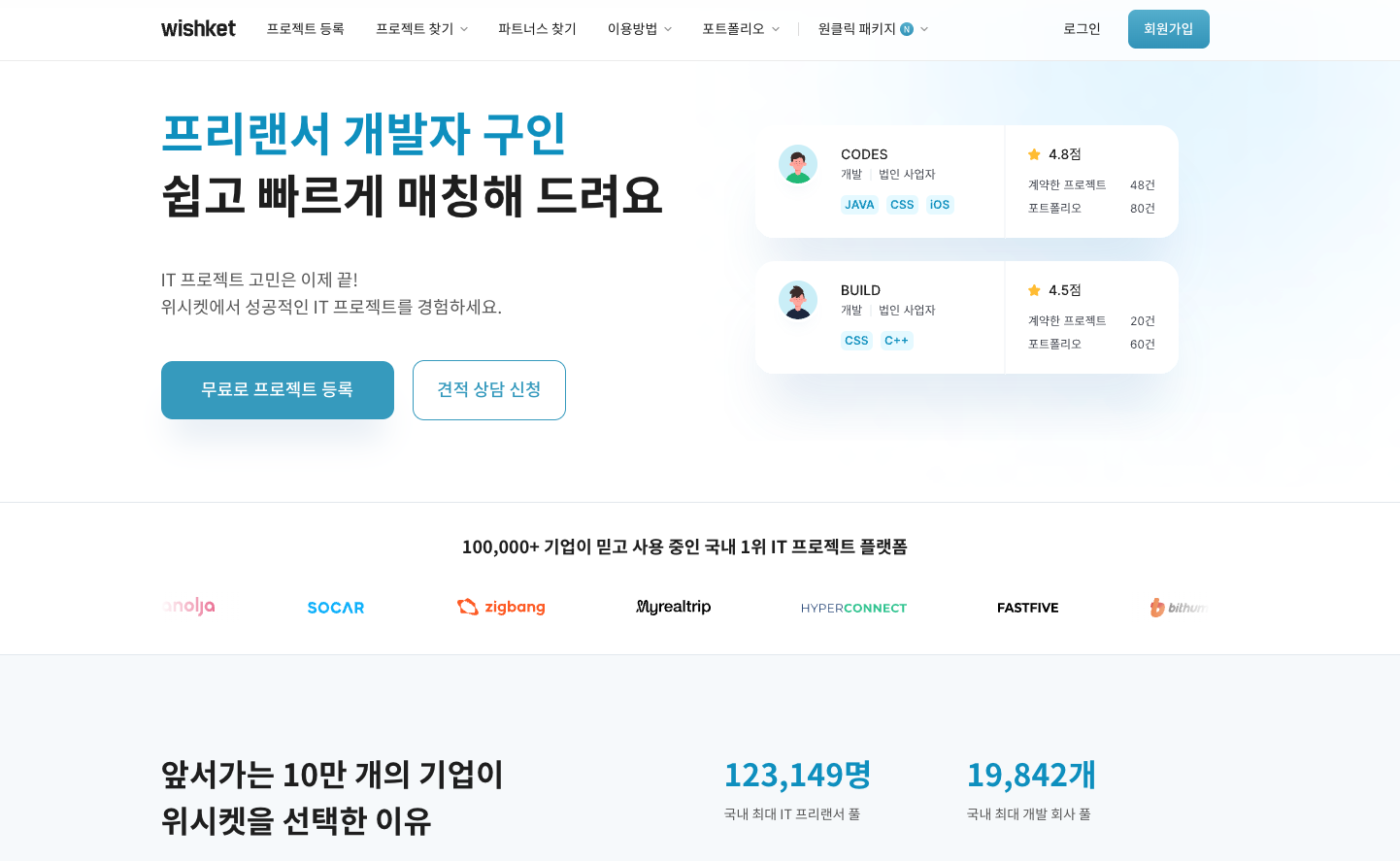The height and width of the screenshot is (861, 1400).
Task: Click the BUILD developer avatar
Action: [798, 300]
